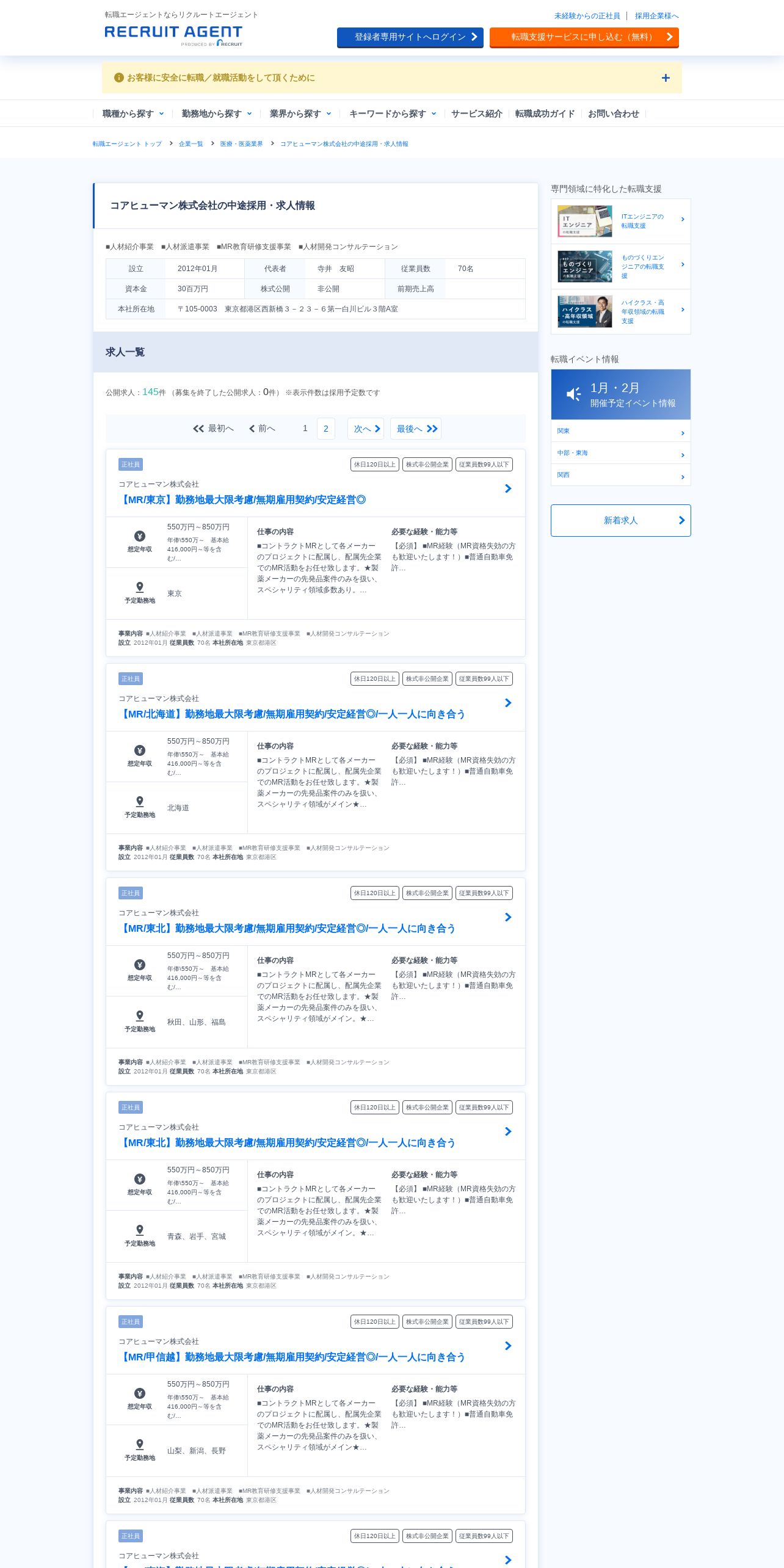Viewport: 784px width, 1568px height.
Task: Go to サービス紹介 menu item
Action: [476, 114]
